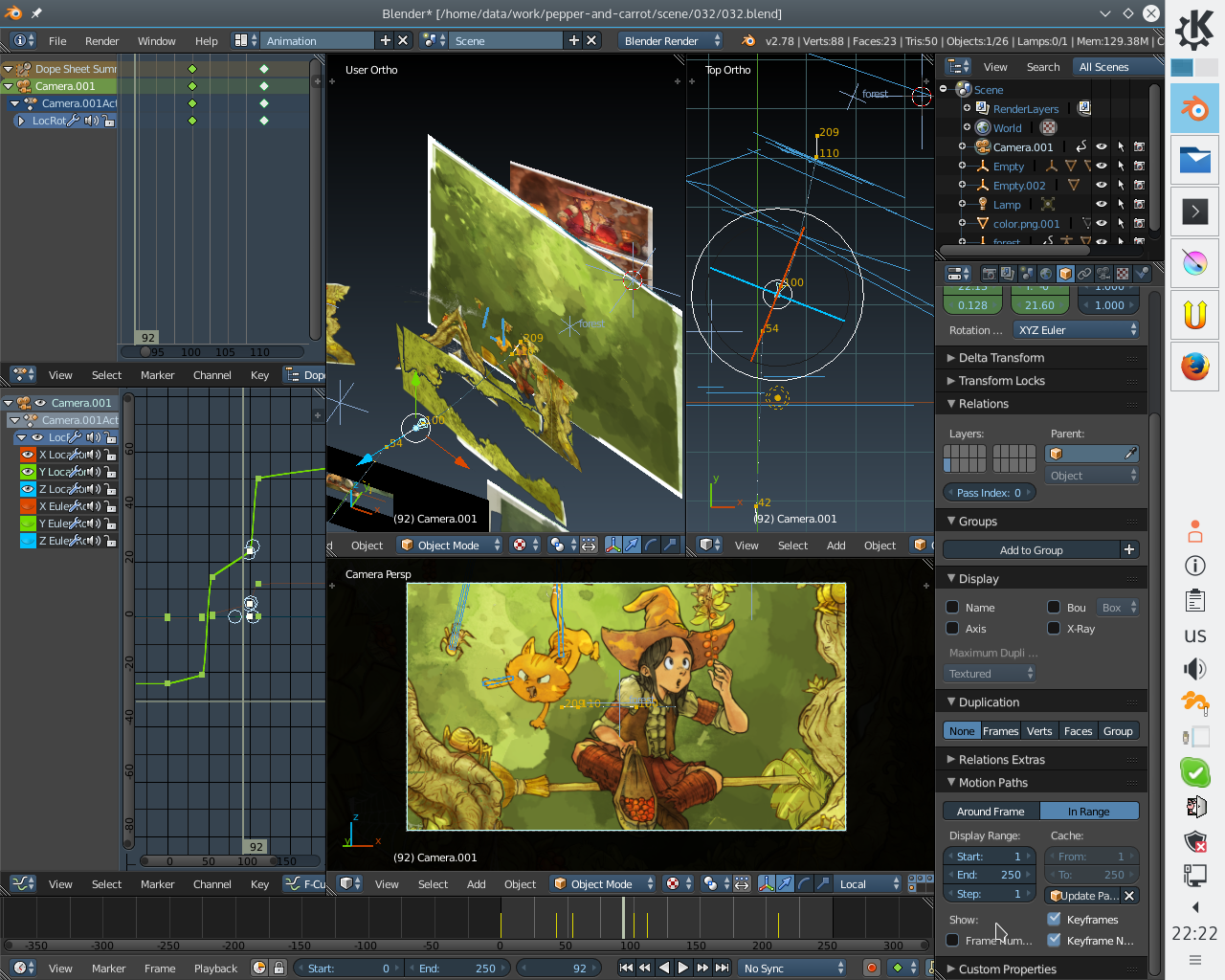1225x980 pixels.
Task: Launch Firefox from the side dock
Action: tap(1194, 367)
